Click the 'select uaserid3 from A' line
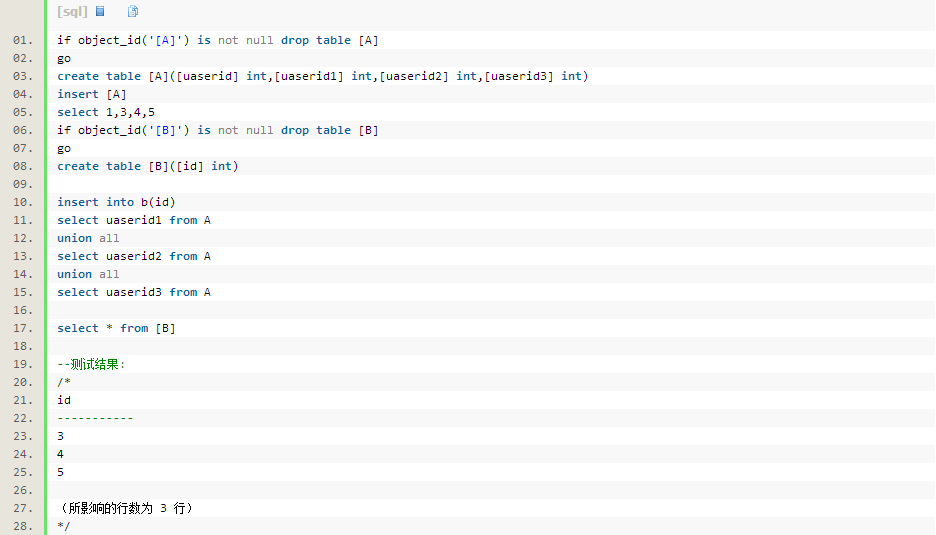The width and height of the screenshot is (936, 535). coord(134,292)
